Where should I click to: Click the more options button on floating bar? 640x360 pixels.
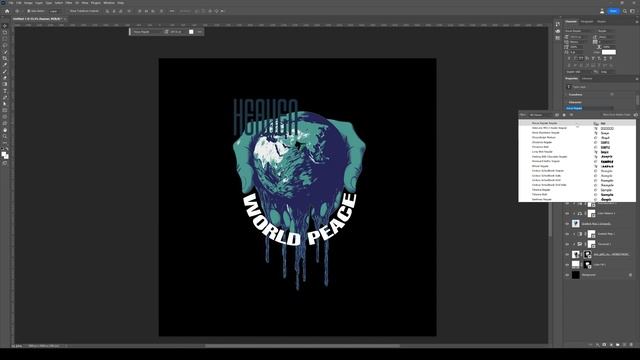199,31
